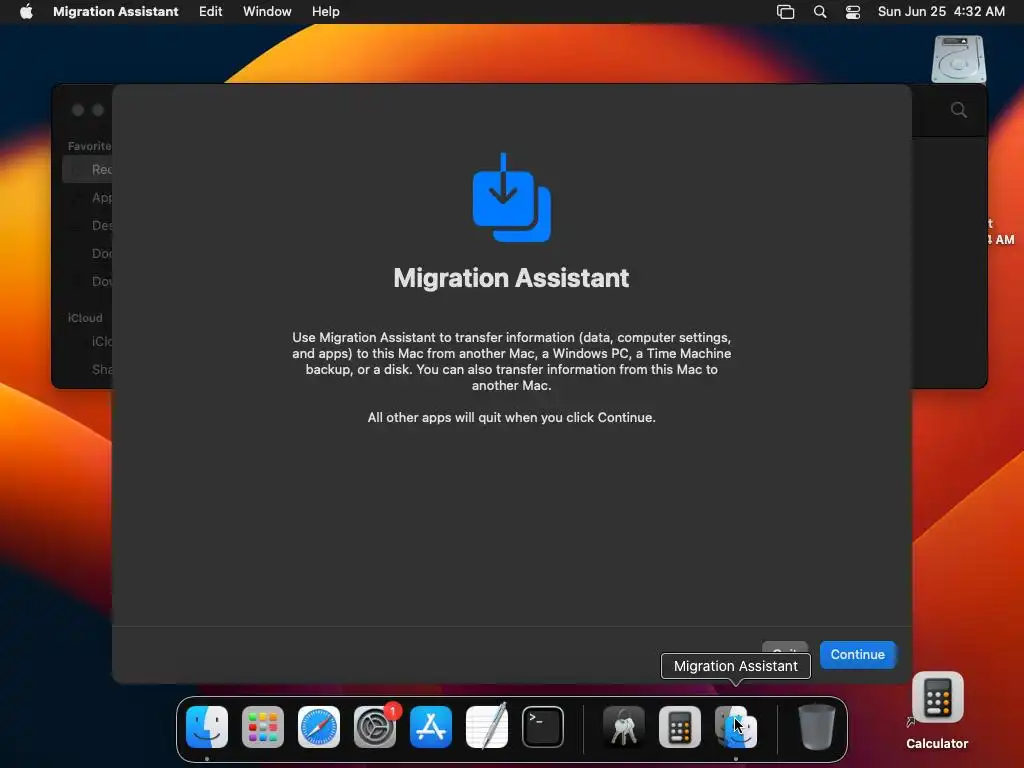Open Stage Manager from menu bar
The width and height of the screenshot is (1024, 768).
point(785,11)
